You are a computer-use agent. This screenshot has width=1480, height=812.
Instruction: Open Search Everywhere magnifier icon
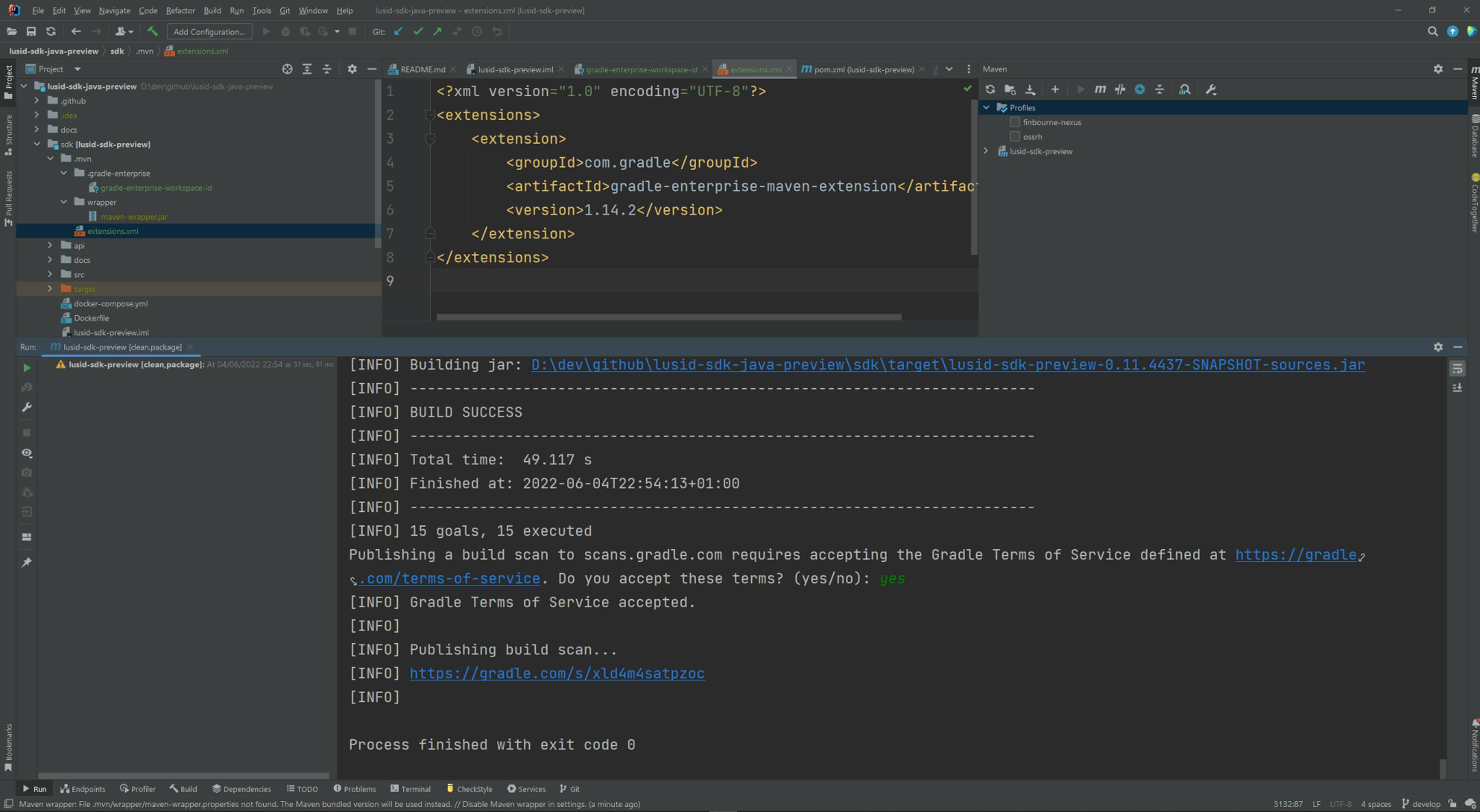(1432, 31)
